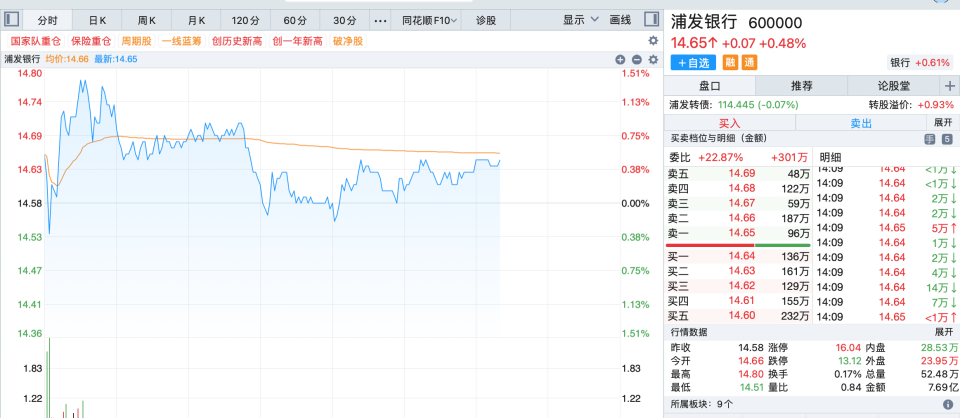Click the 保险重仓 tag
This screenshot has width=960, height=418.
91,41
